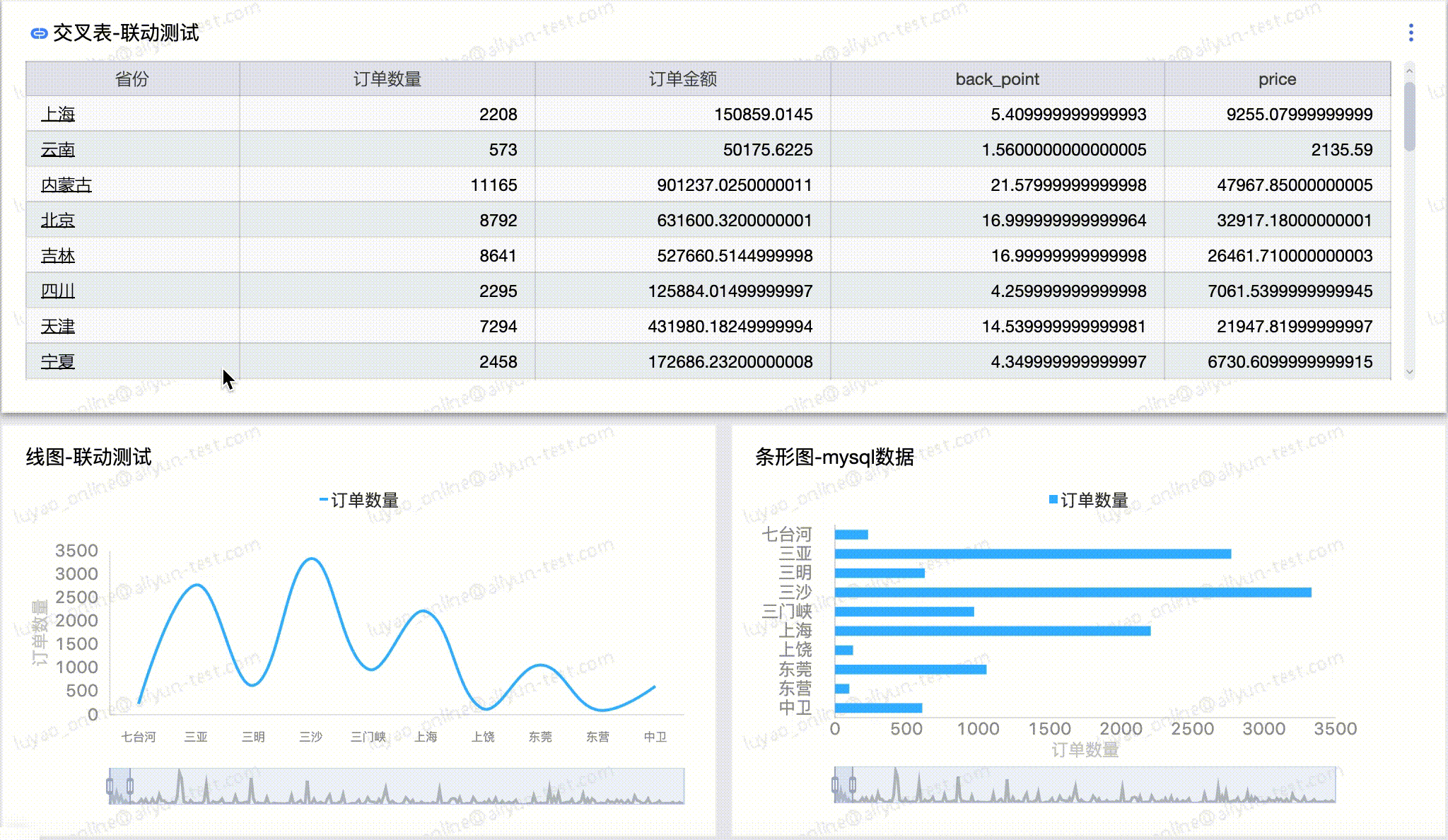Toggle 订单数量 legend in the line chart
1448x840 pixels.
tap(359, 500)
